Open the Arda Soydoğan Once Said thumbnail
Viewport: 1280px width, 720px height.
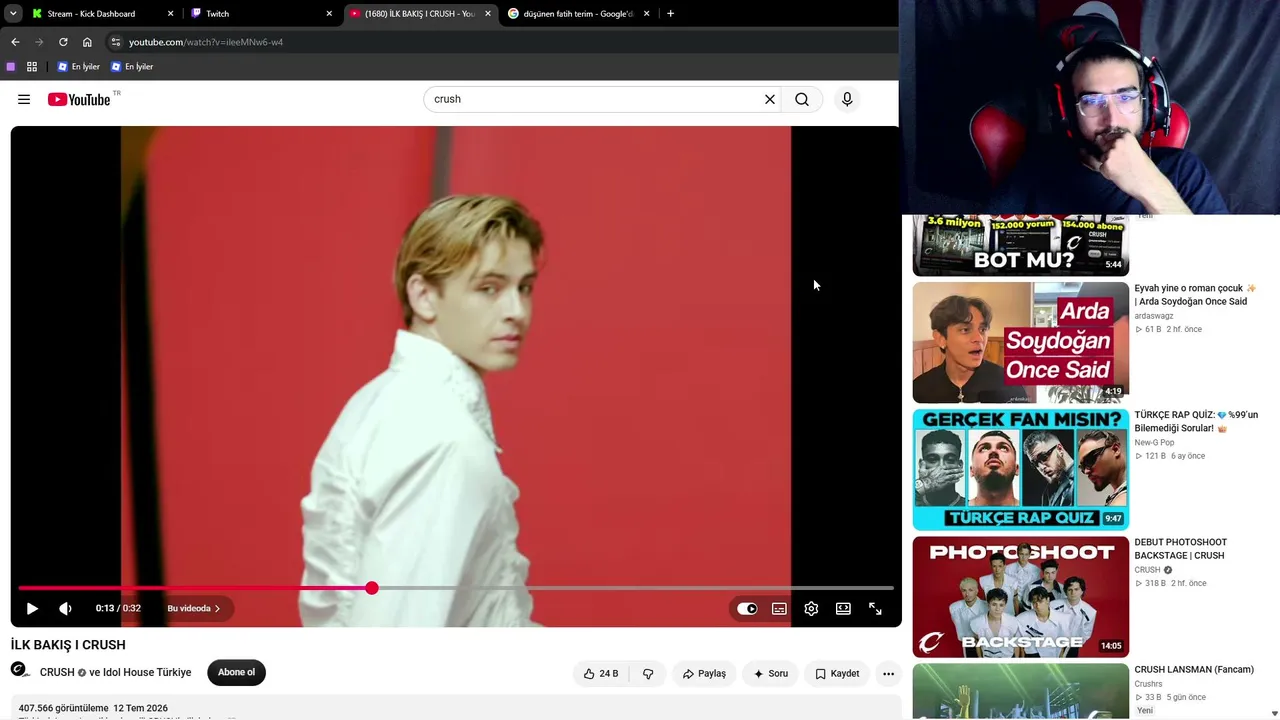click(x=1020, y=343)
